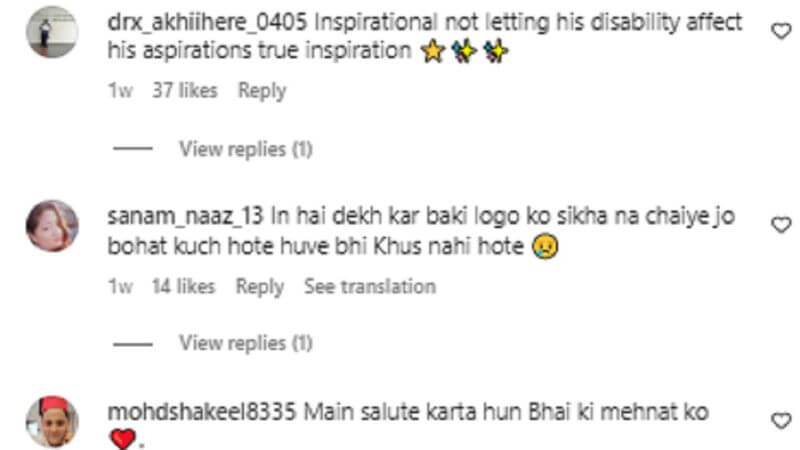This screenshot has height=450, width=800.
Task: Click the 1w timestamp on first comment
Action: [x=120, y=90]
